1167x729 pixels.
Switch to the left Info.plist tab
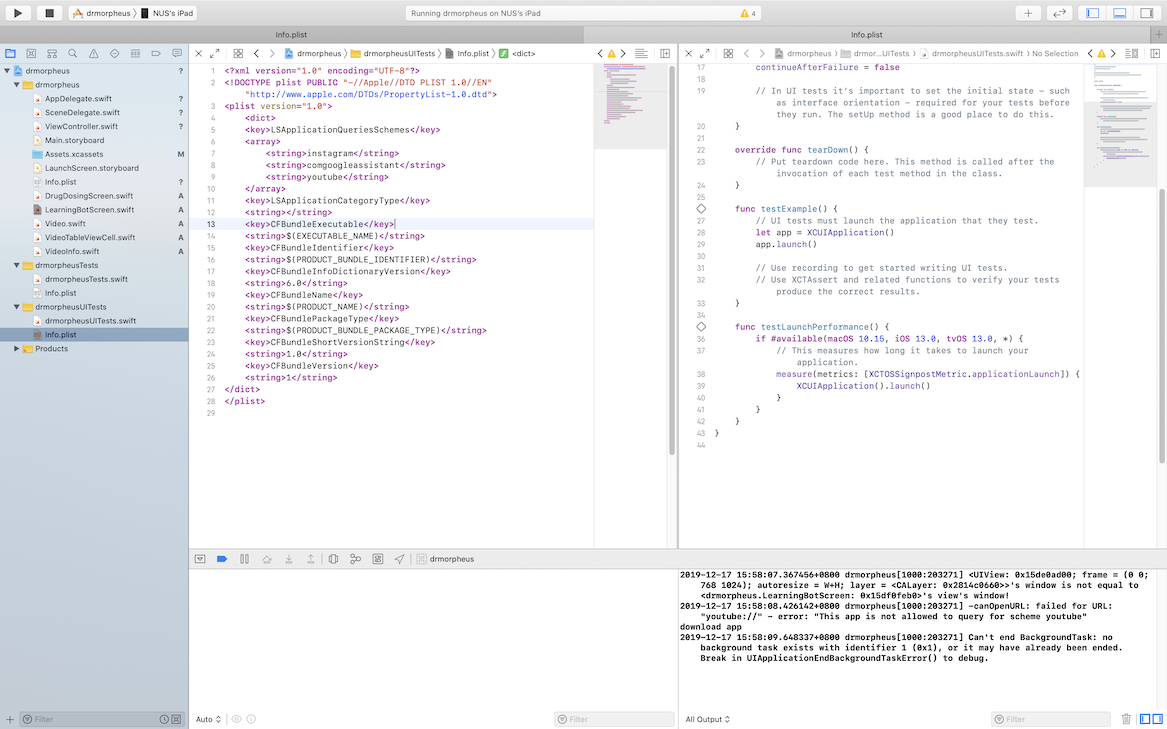click(x=291, y=35)
